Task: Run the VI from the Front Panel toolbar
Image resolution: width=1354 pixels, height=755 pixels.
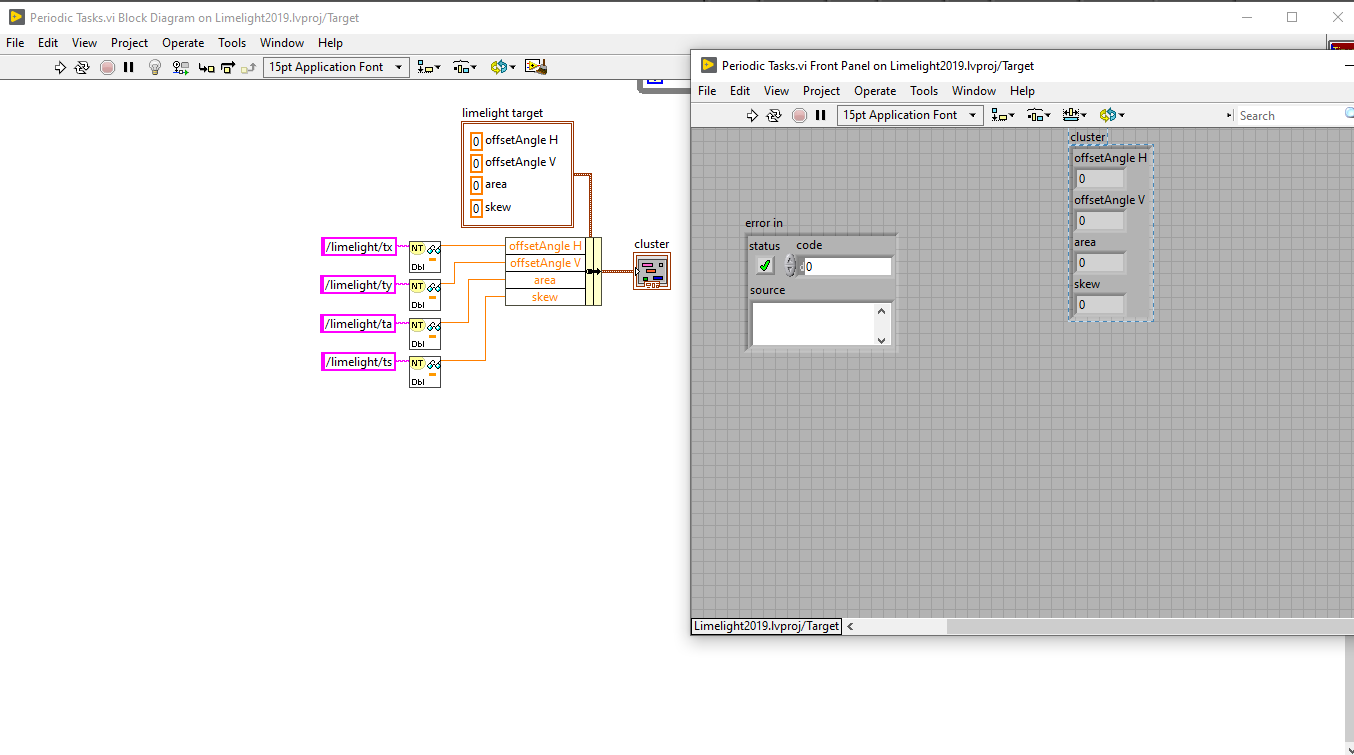Action: click(752, 115)
